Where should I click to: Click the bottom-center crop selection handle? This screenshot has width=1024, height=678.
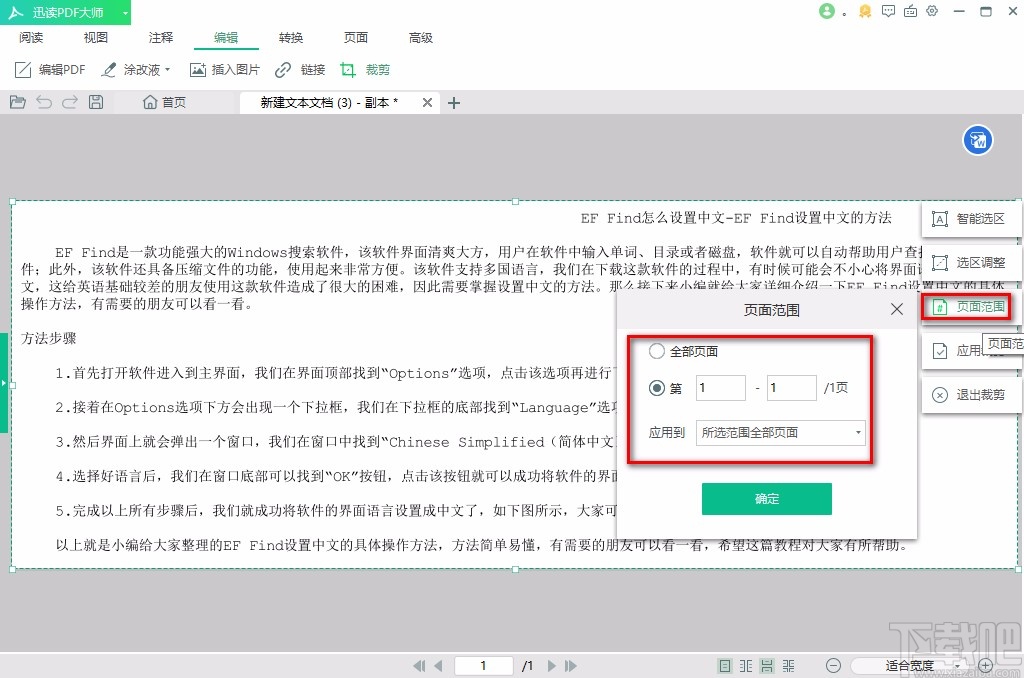(x=515, y=570)
